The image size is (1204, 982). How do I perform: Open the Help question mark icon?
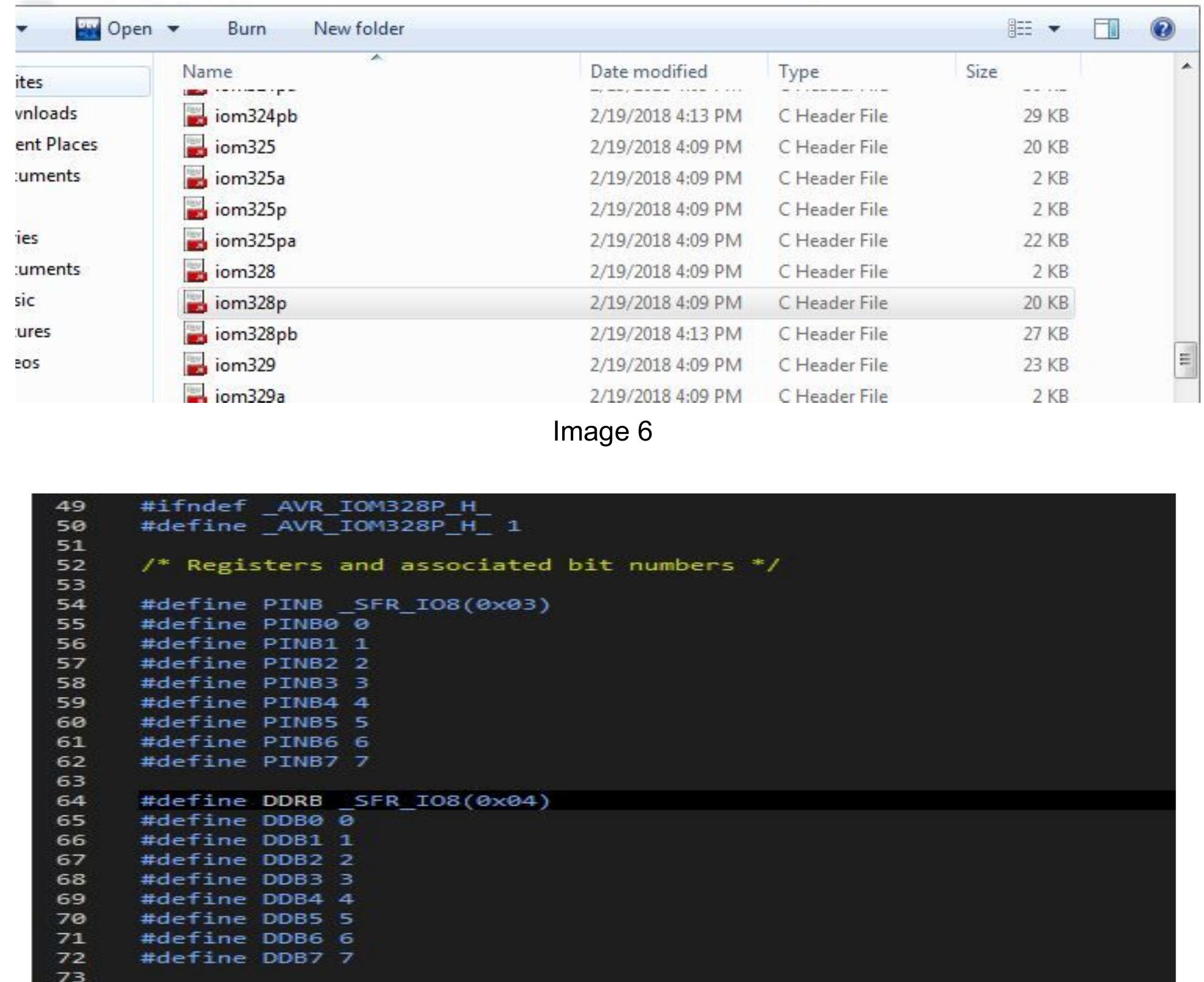pyautogui.click(x=1161, y=29)
